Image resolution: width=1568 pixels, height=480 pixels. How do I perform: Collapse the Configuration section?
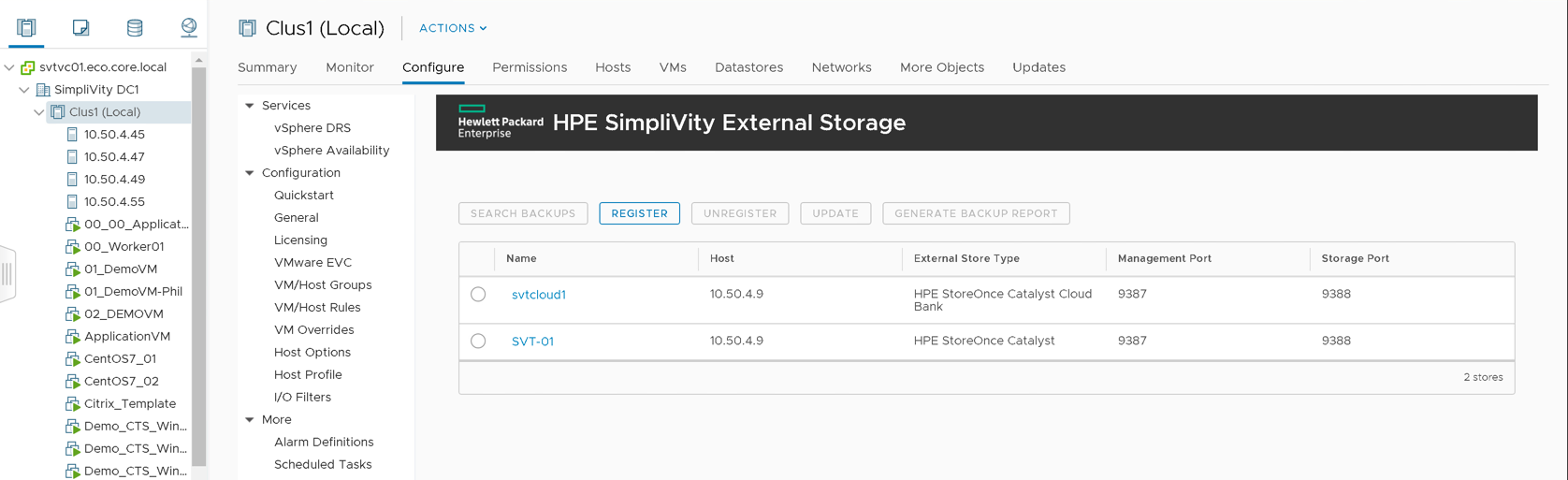250,173
